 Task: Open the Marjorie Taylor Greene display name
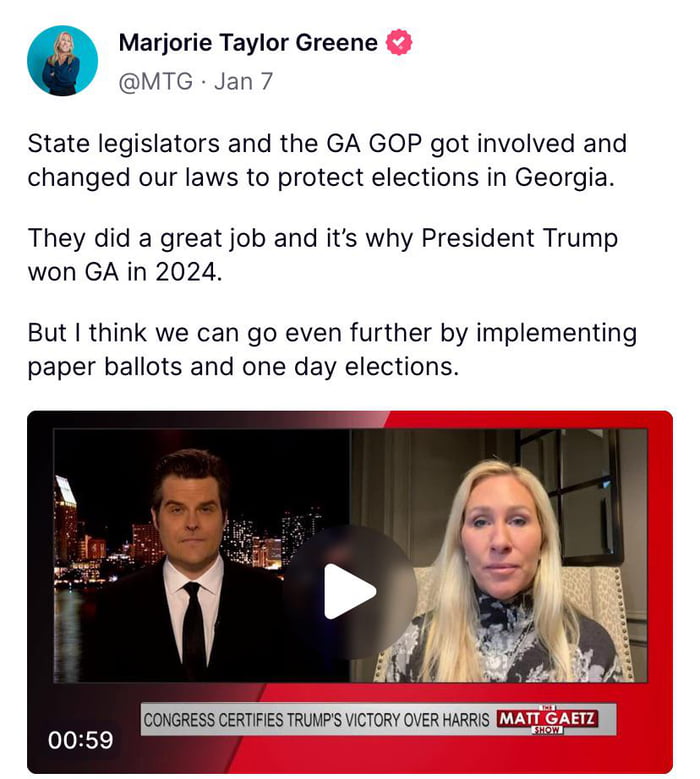coord(248,42)
